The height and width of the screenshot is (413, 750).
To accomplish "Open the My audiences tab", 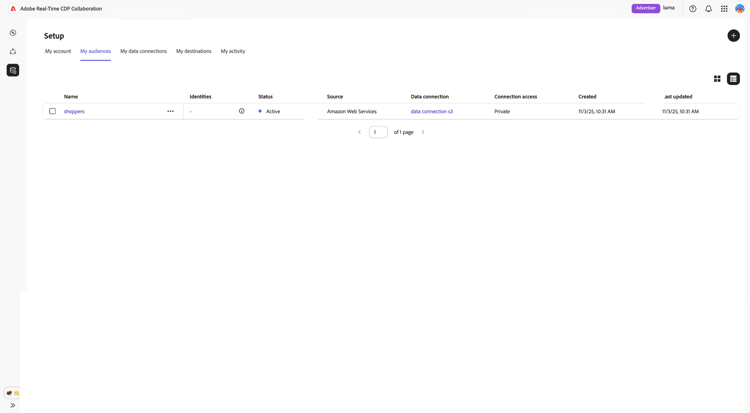I will tap(95, 51).
